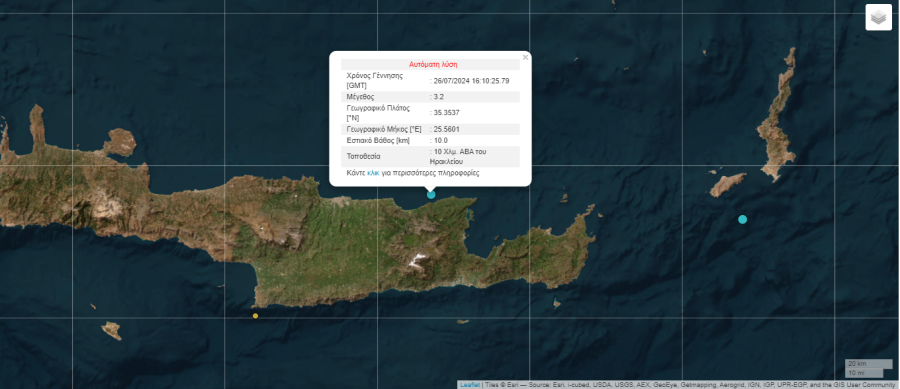Follow the 'κλικ' link for more information
This screenshot has width=900, height=389.
[x=373, y=172]
